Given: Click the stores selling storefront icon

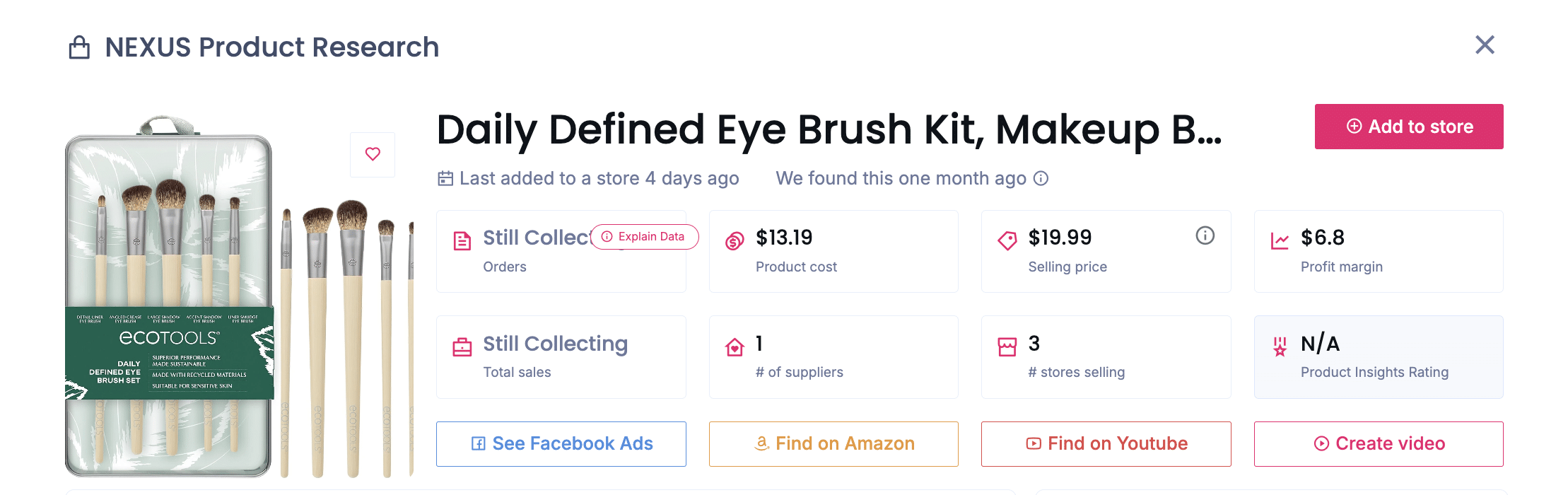Looking at the screenshot, I should tap(1007, 347).
